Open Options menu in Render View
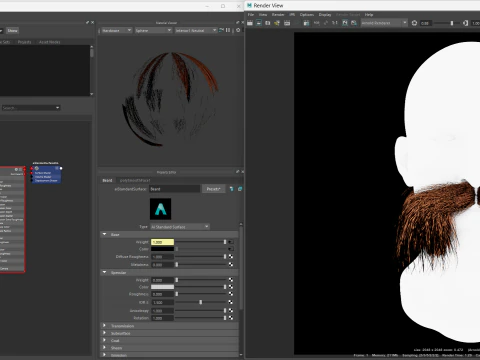Screen dimensions: 480x360 [307, 15]
